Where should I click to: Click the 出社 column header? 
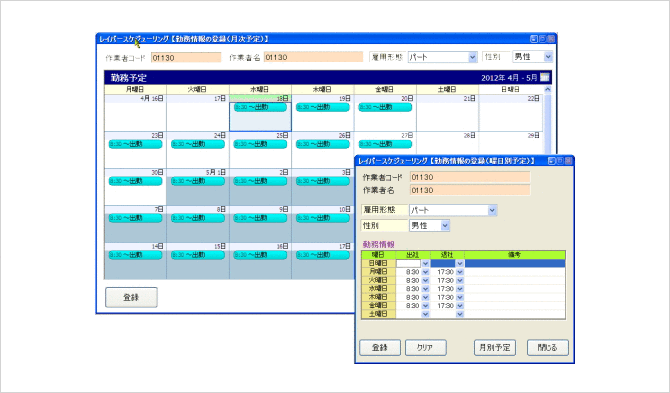[412, 255]
